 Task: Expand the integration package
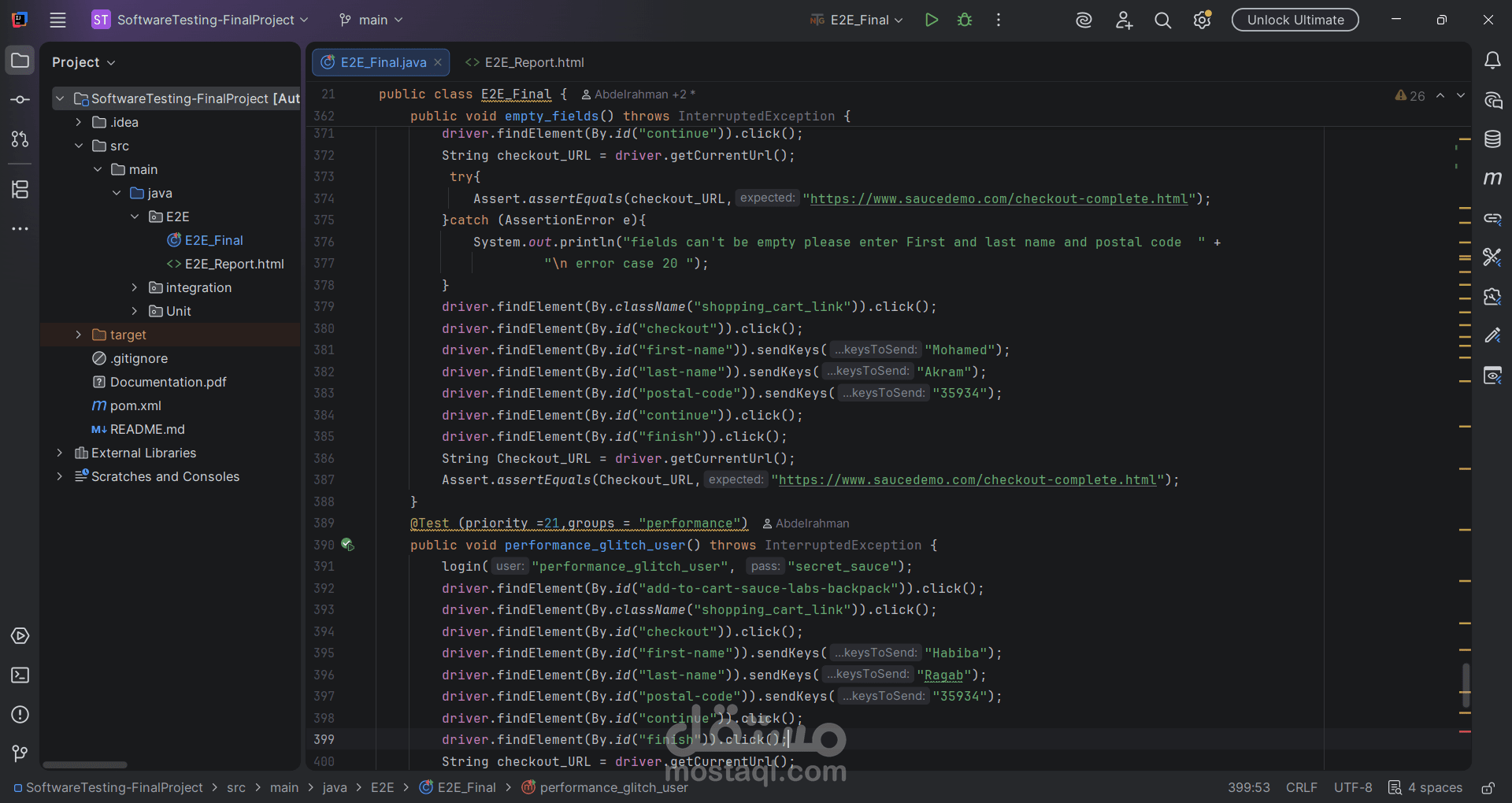click(x=135, y=287)
